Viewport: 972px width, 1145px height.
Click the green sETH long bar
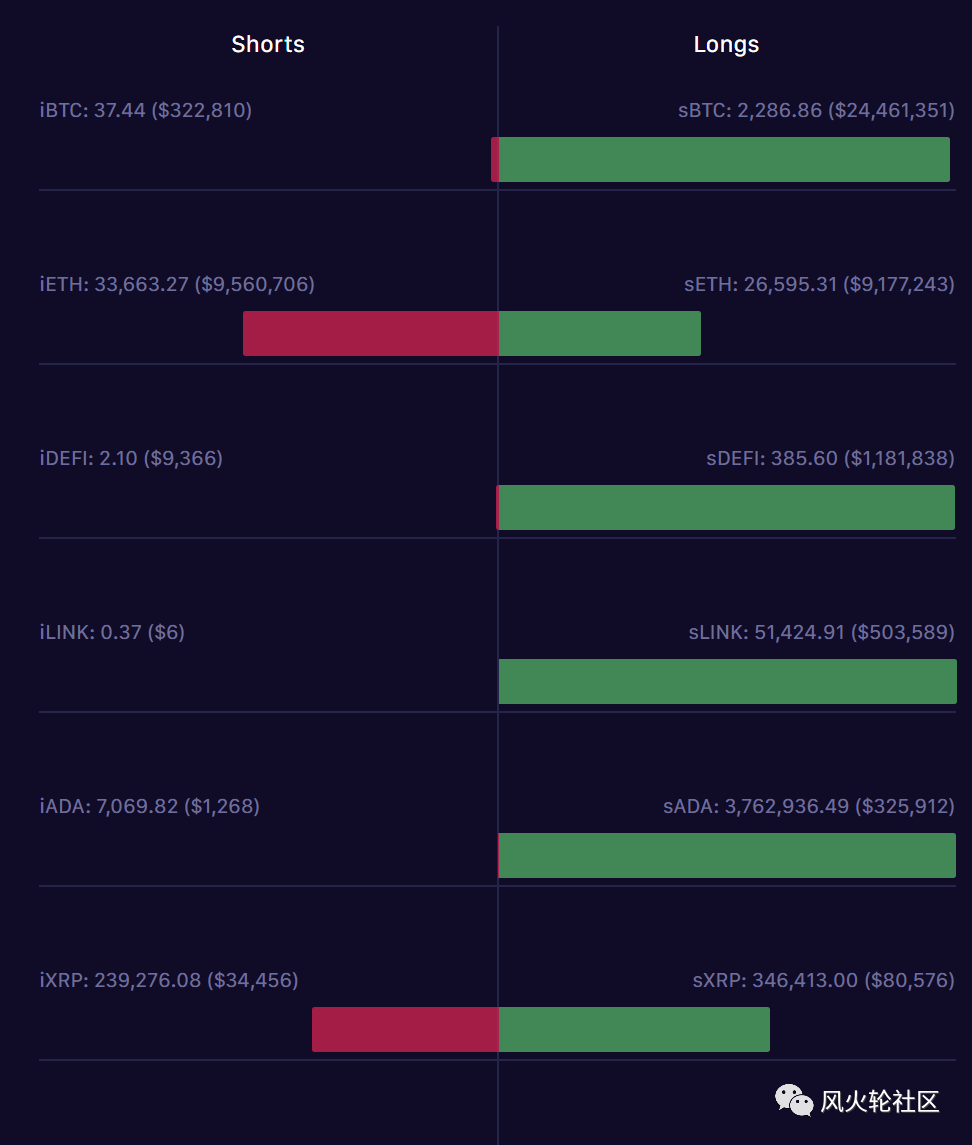pyautogui.click(x=600, y=334)
